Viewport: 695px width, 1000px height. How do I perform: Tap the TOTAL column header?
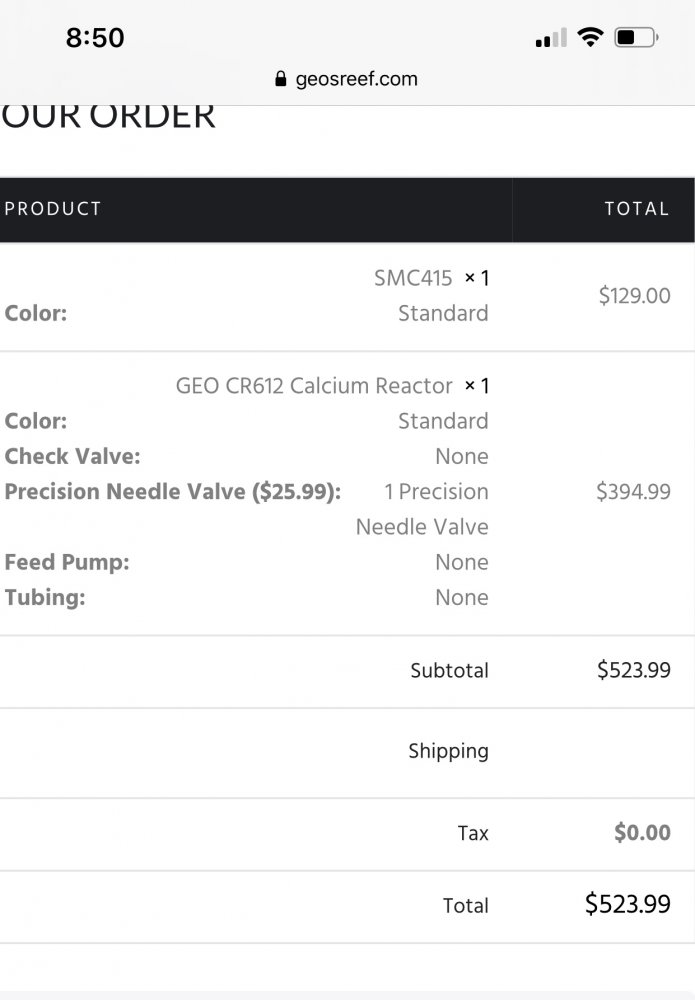[x=636, y=209]
